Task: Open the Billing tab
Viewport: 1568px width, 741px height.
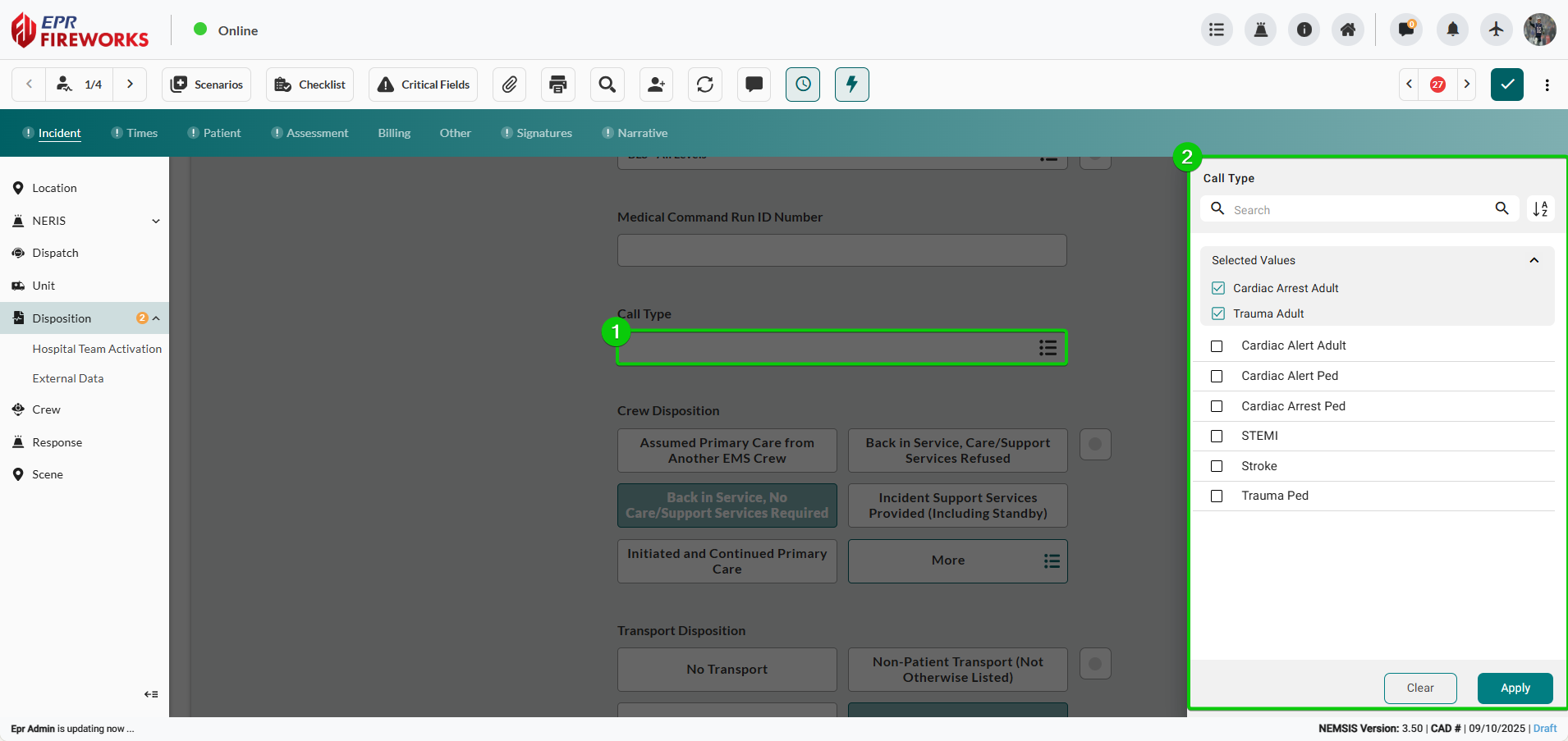Action: click(394, 133)
